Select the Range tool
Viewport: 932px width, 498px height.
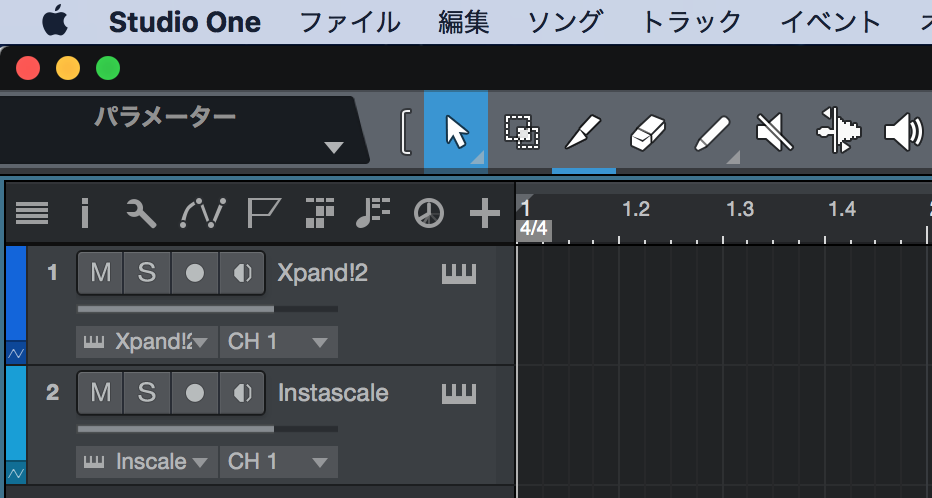coord(522,132)
